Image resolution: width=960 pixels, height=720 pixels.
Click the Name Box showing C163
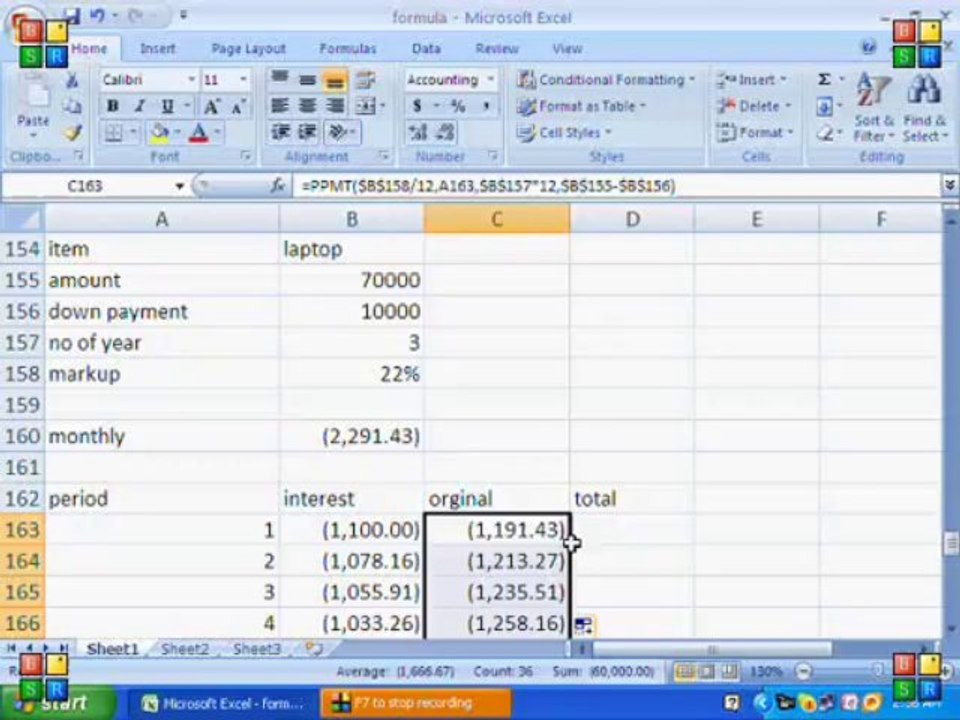[x=86, y=186]
